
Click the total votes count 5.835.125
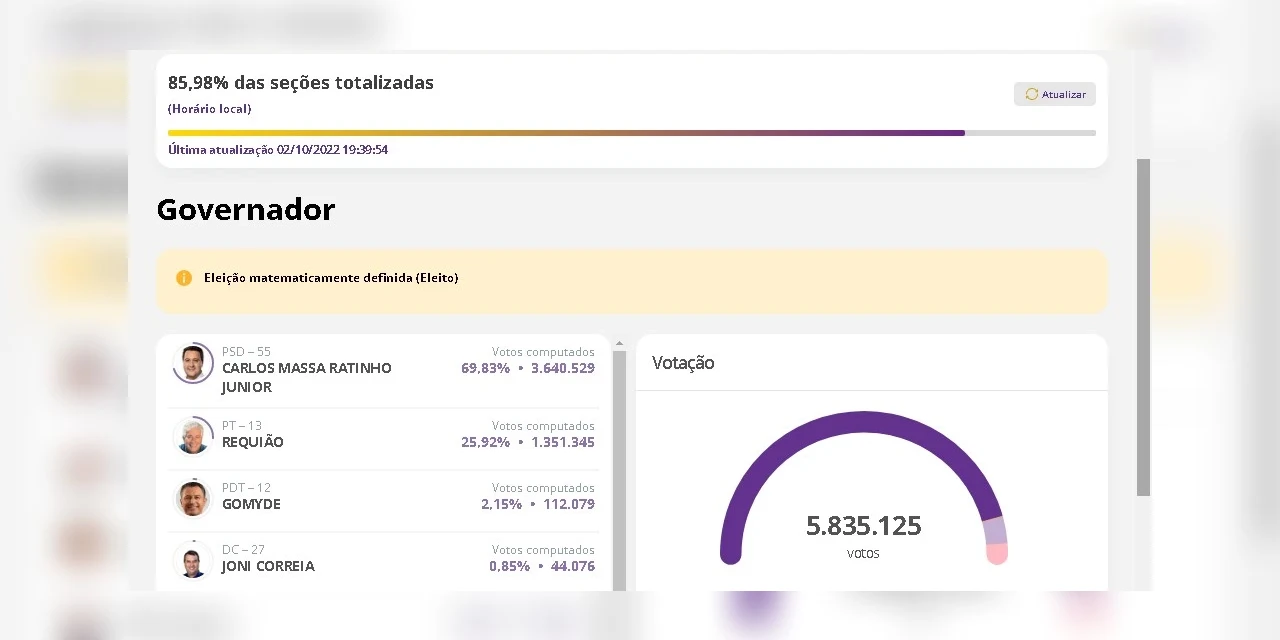(863, 525)
